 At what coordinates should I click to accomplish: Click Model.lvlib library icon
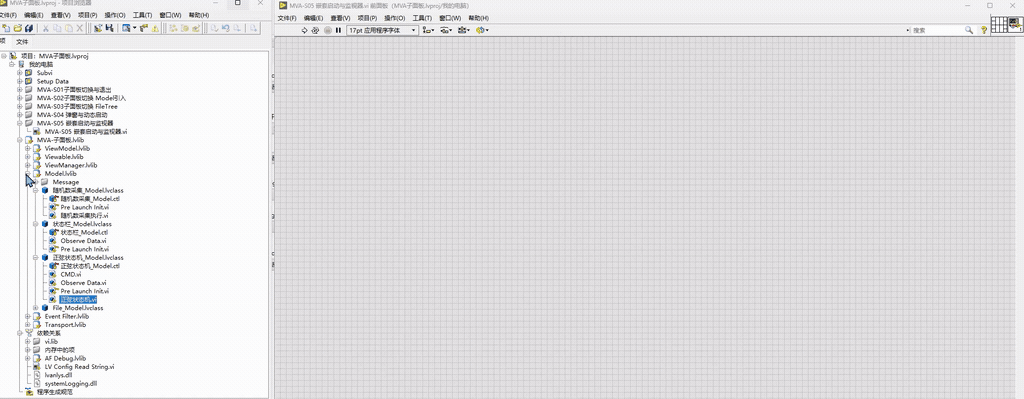pos(37,174)
